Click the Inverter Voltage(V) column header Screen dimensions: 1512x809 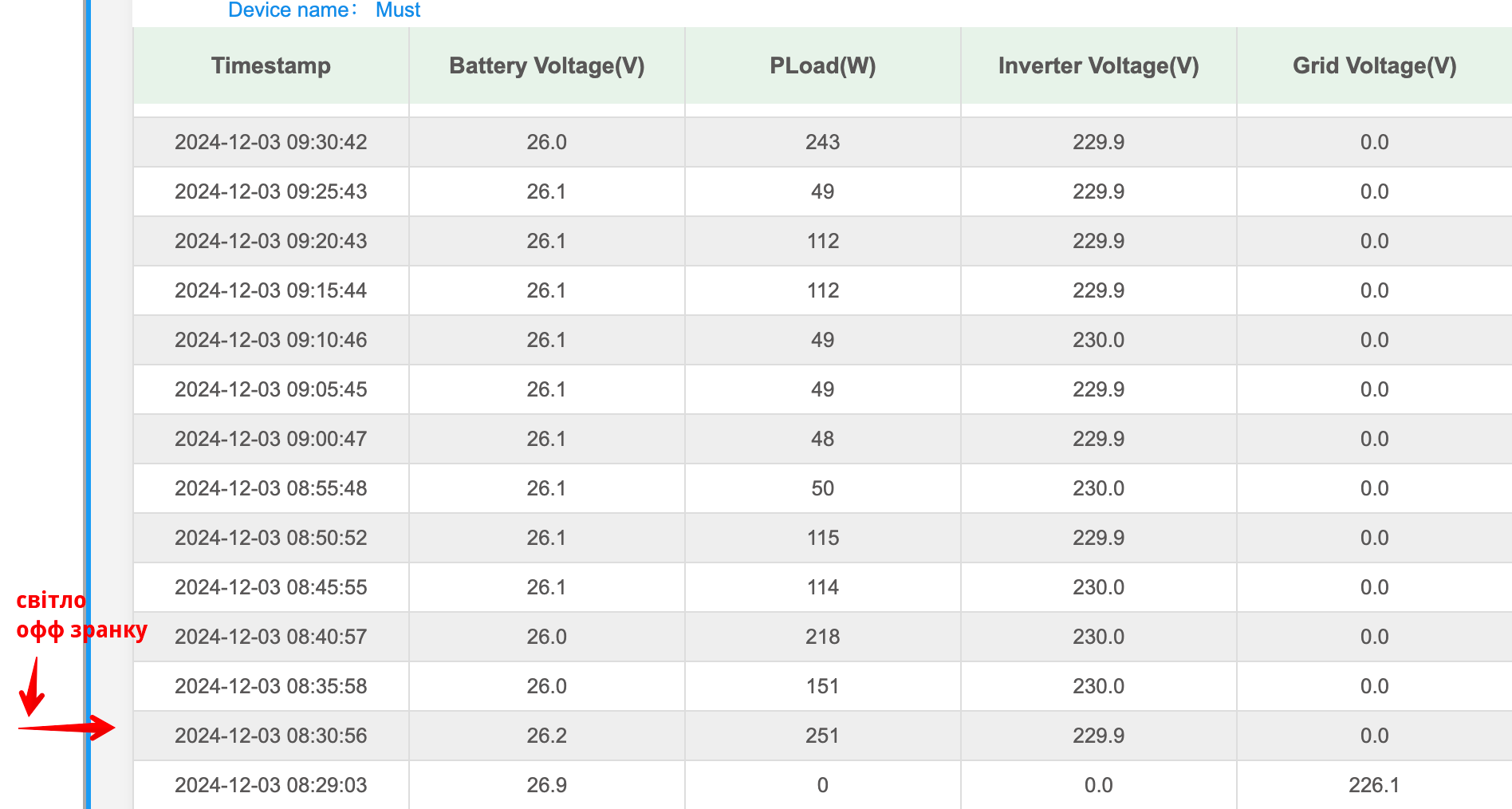[1099, 65]
